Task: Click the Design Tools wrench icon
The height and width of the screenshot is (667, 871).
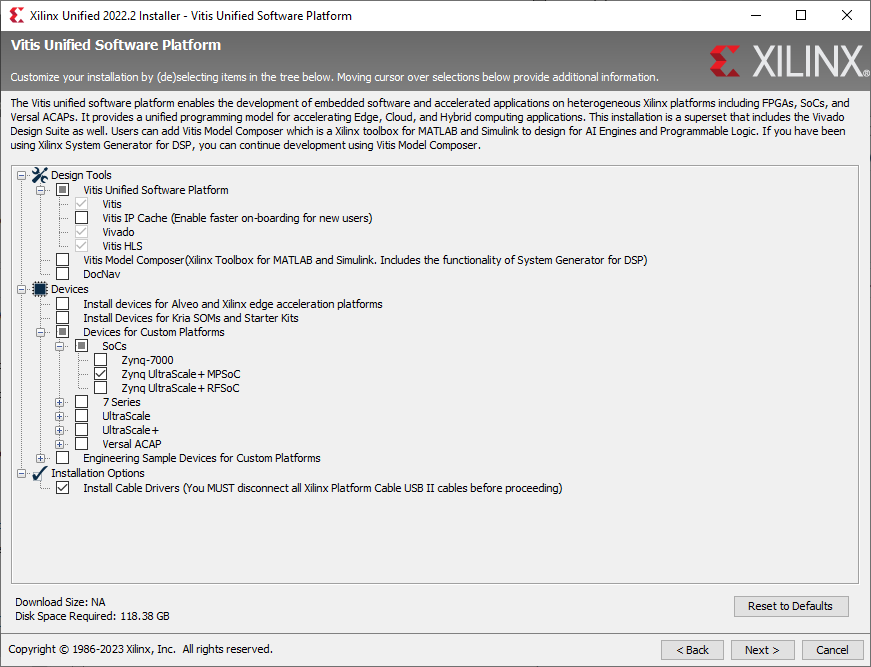Action: (40, 175)
